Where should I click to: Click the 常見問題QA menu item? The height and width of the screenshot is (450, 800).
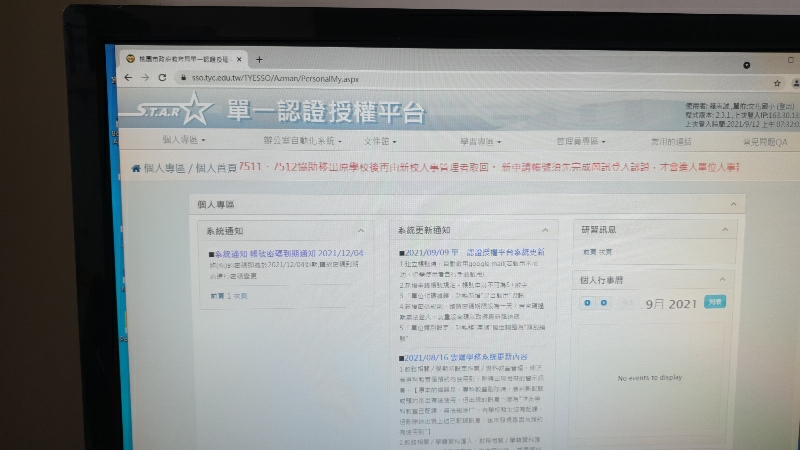[x=765, y=142]
